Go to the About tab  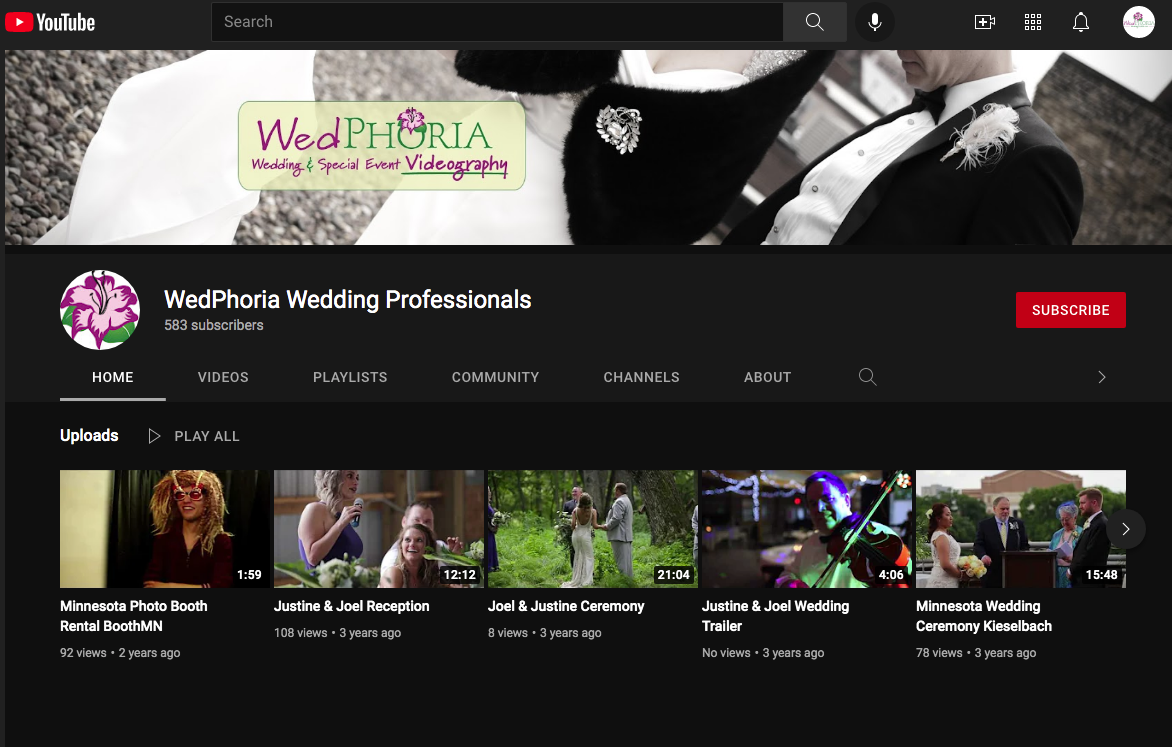[x=767, y=377]
